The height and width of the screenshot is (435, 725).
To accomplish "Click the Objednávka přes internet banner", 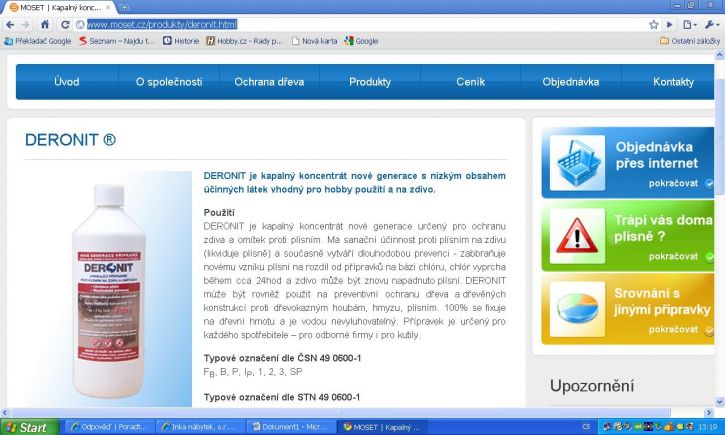I will pyautogui.click(x=628, y=163).
